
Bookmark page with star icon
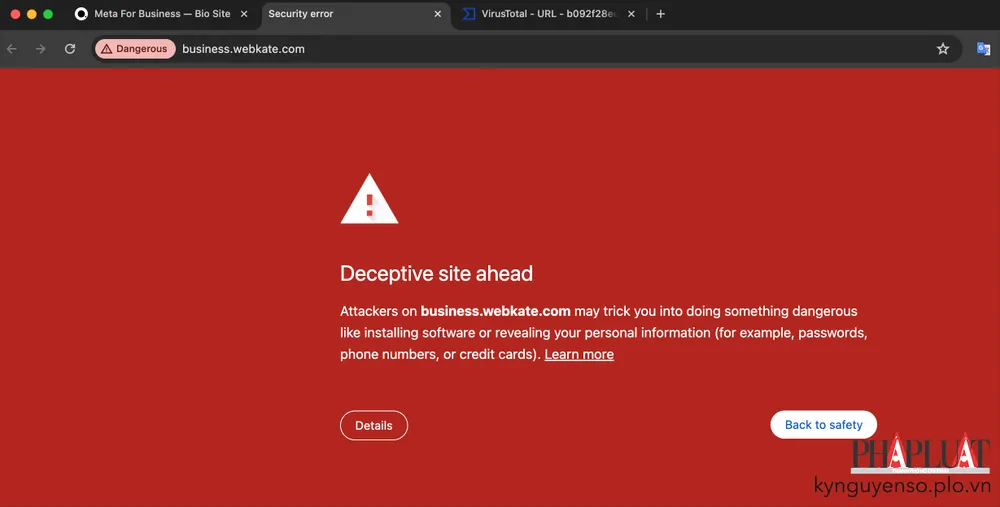[x=943, y=49]
